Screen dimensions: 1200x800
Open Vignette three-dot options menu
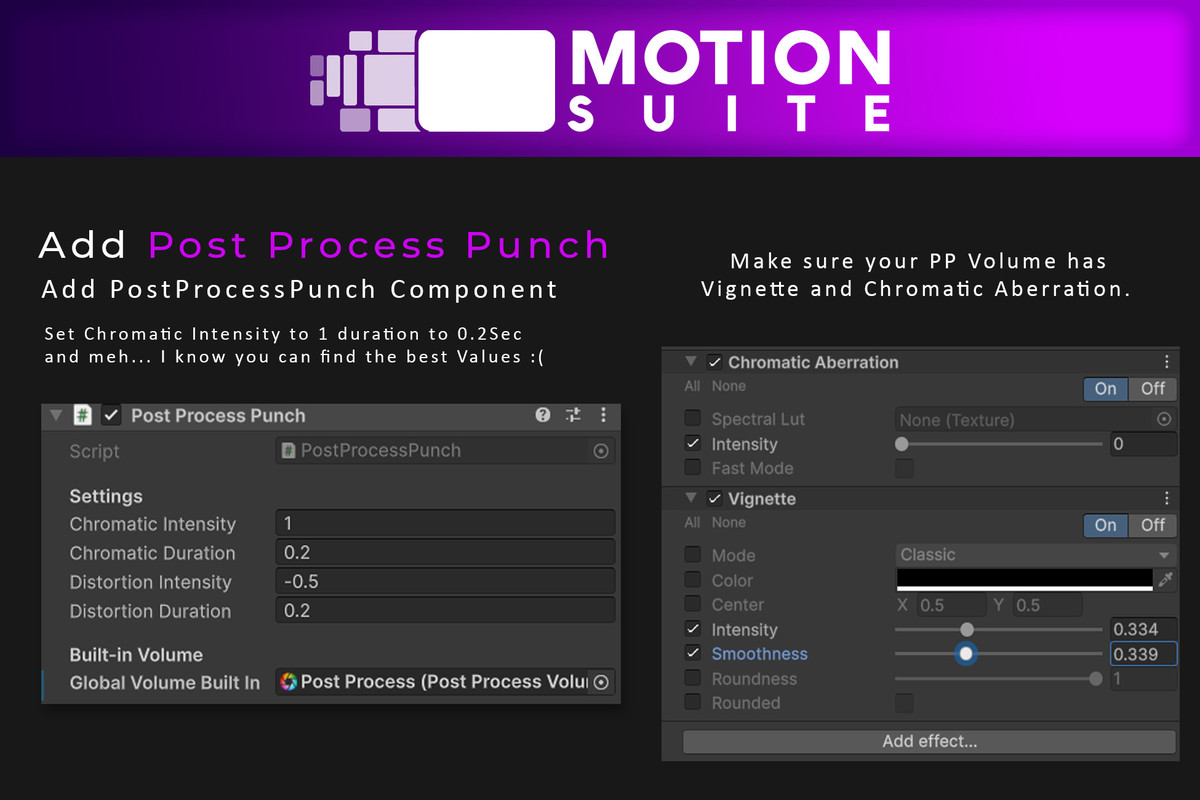click(1166, 498)
